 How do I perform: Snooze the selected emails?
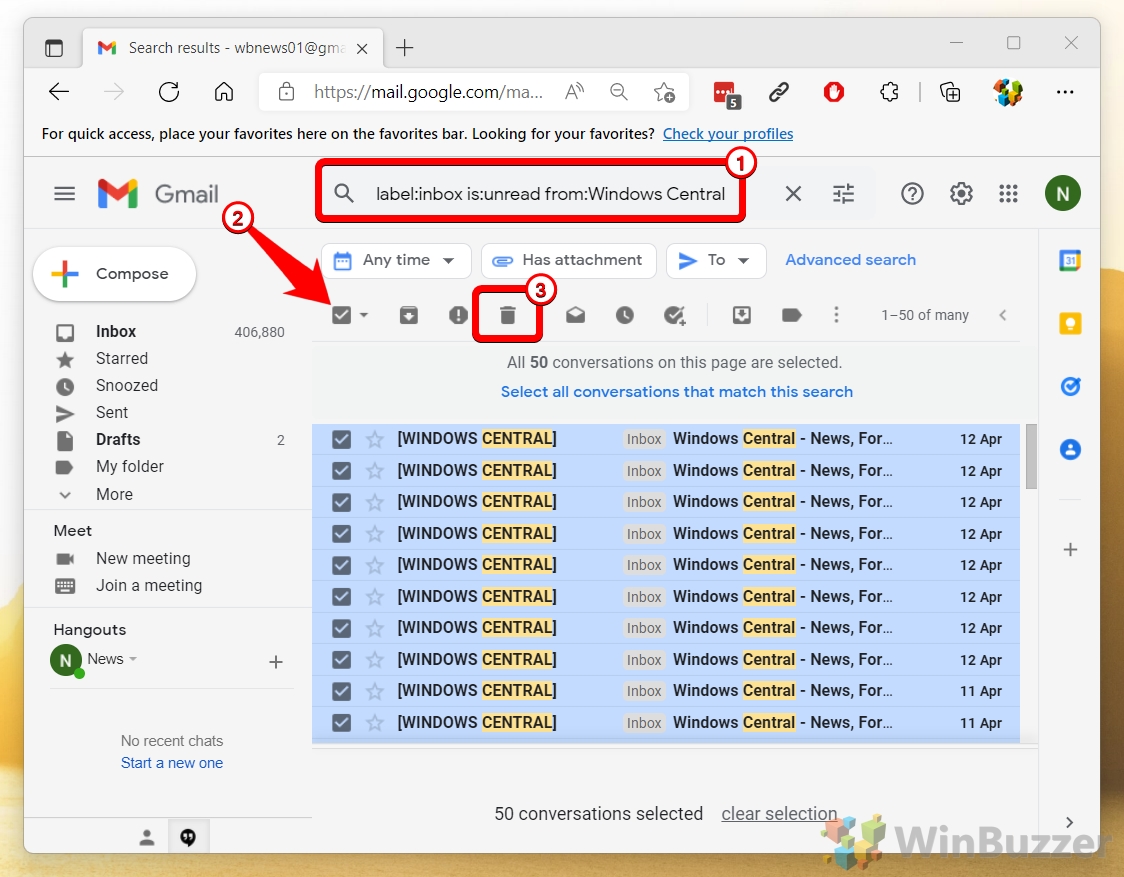(624, 314)
